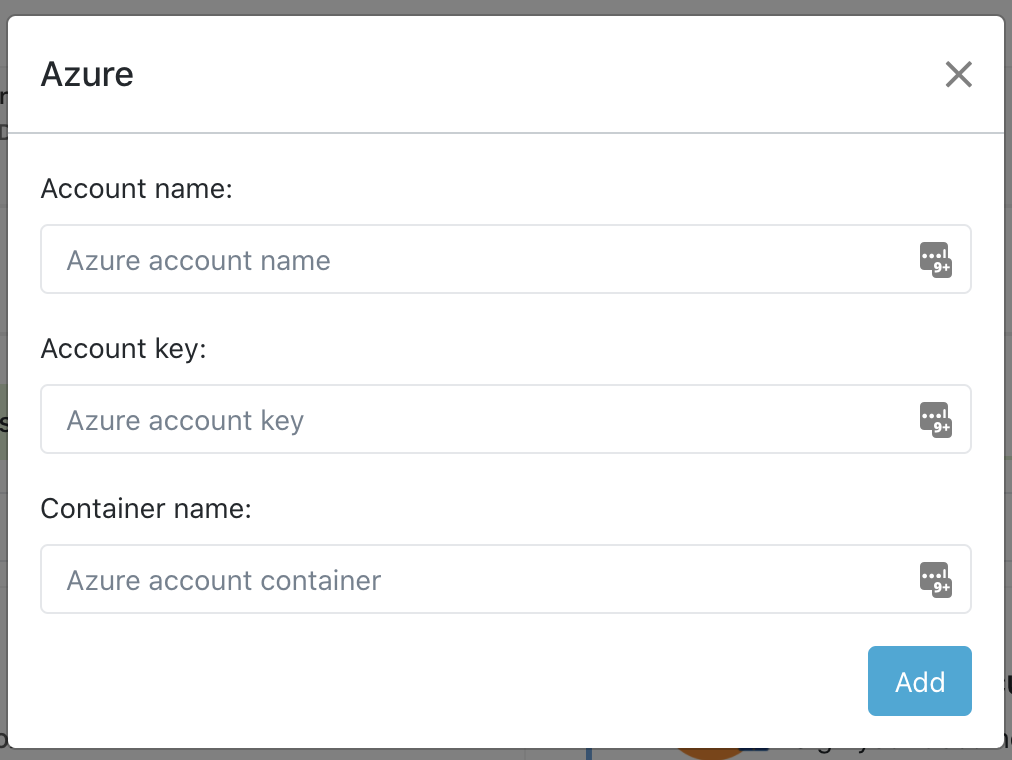1012x760 pixels.
Task: Click the "Account key:" label
Action: (x=122, y=348)
